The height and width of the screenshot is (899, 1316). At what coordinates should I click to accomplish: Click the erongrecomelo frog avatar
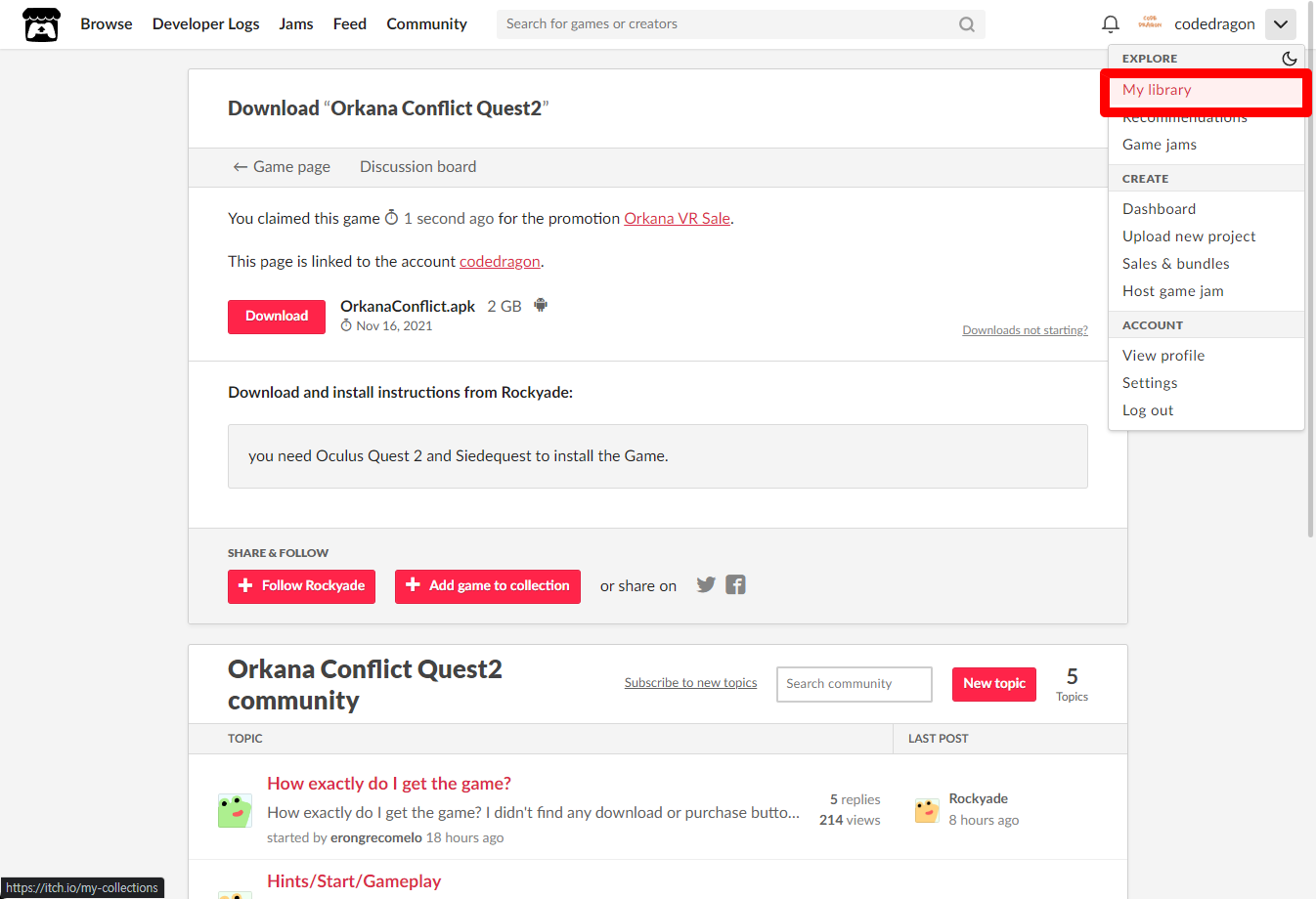click(x=235, y=811)
